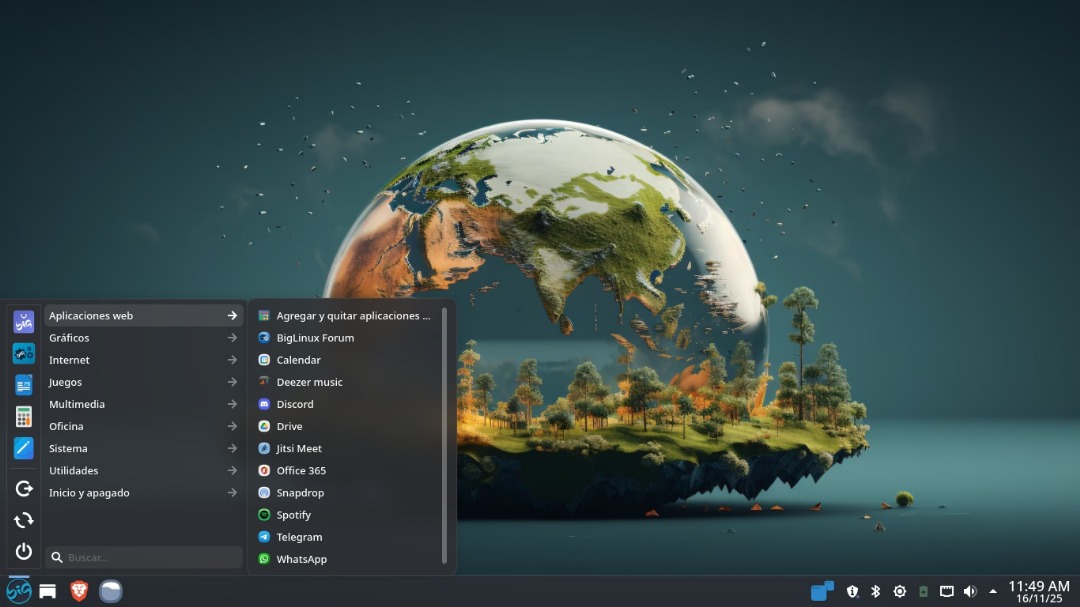Expand the Internet category arrow

pos(232,360)
